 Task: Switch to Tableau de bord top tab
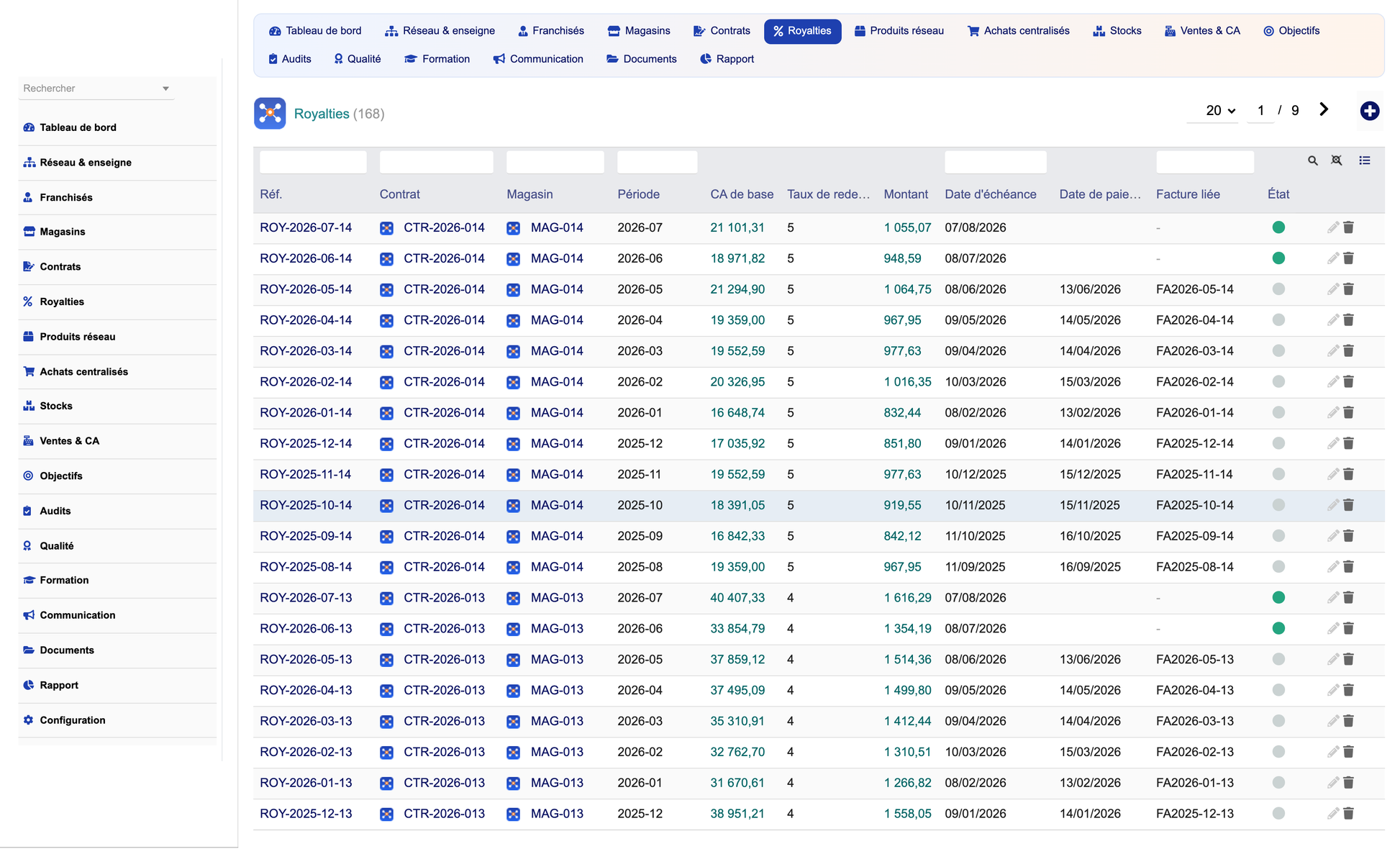[x=315, y=31]
